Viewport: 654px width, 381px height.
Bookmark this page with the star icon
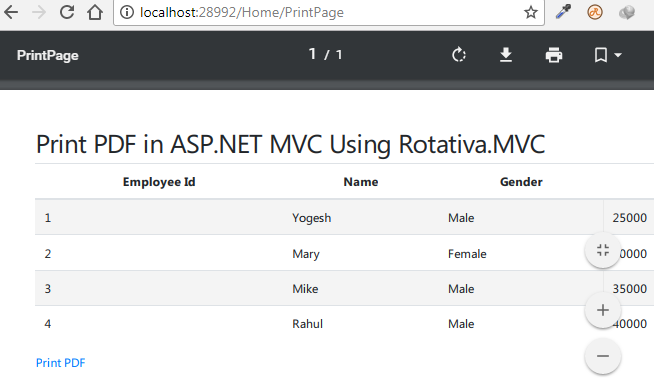click(x=531, y=13)
